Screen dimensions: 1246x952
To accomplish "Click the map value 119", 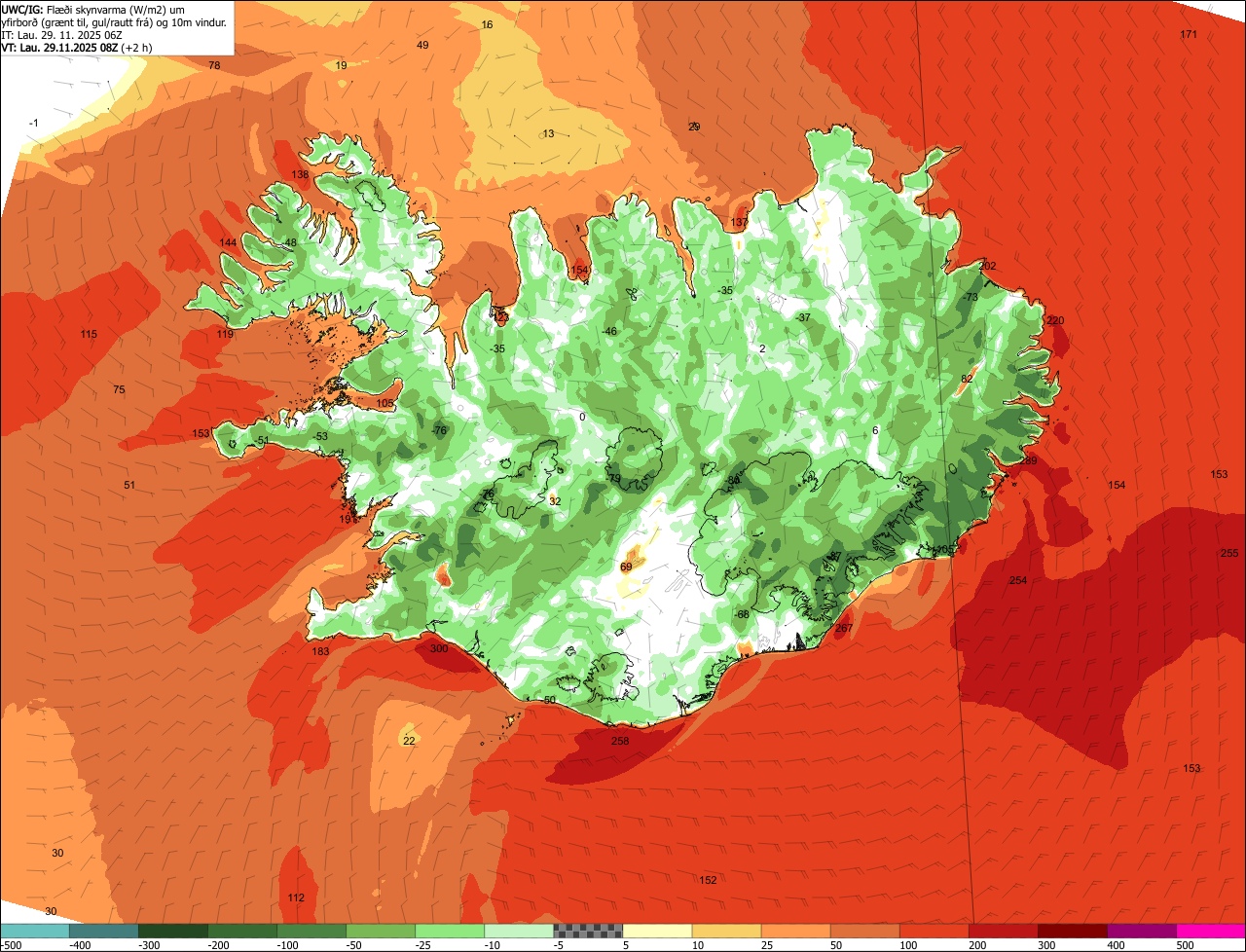I will tap(225, 334).
